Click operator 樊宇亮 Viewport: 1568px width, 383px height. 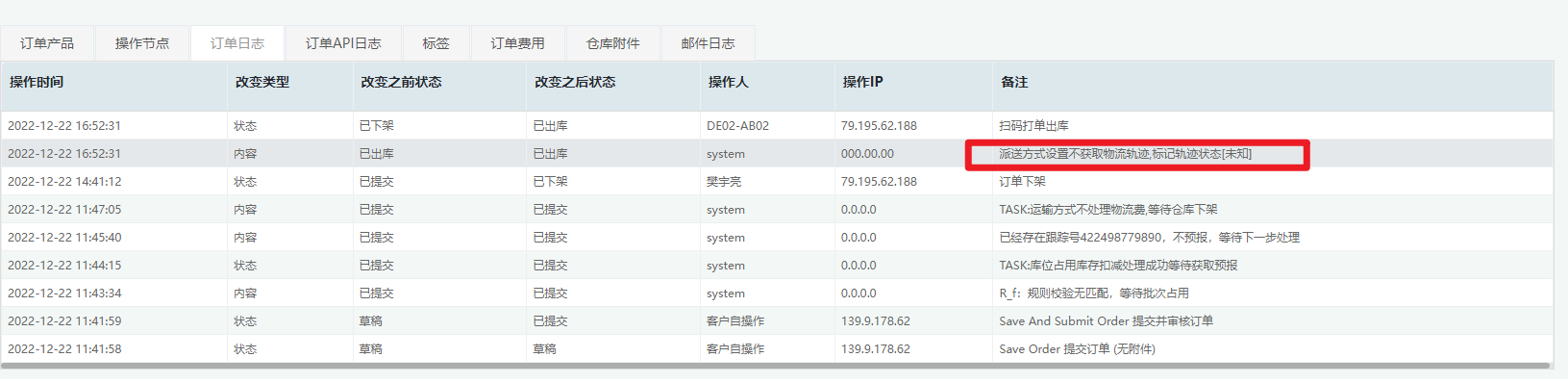pos(724,182)
